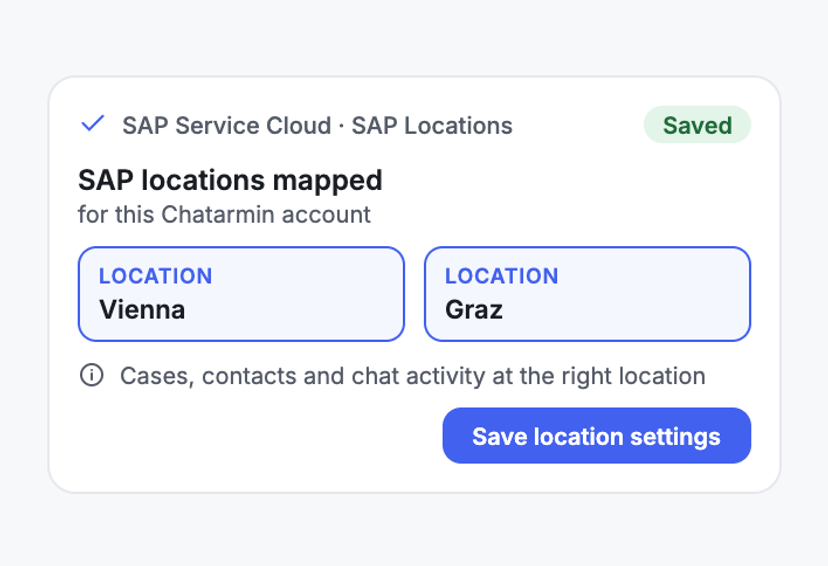This screenshot has width=828, height=566.
Task: Select the Graz location card
Action: click(x=587, y=294)
